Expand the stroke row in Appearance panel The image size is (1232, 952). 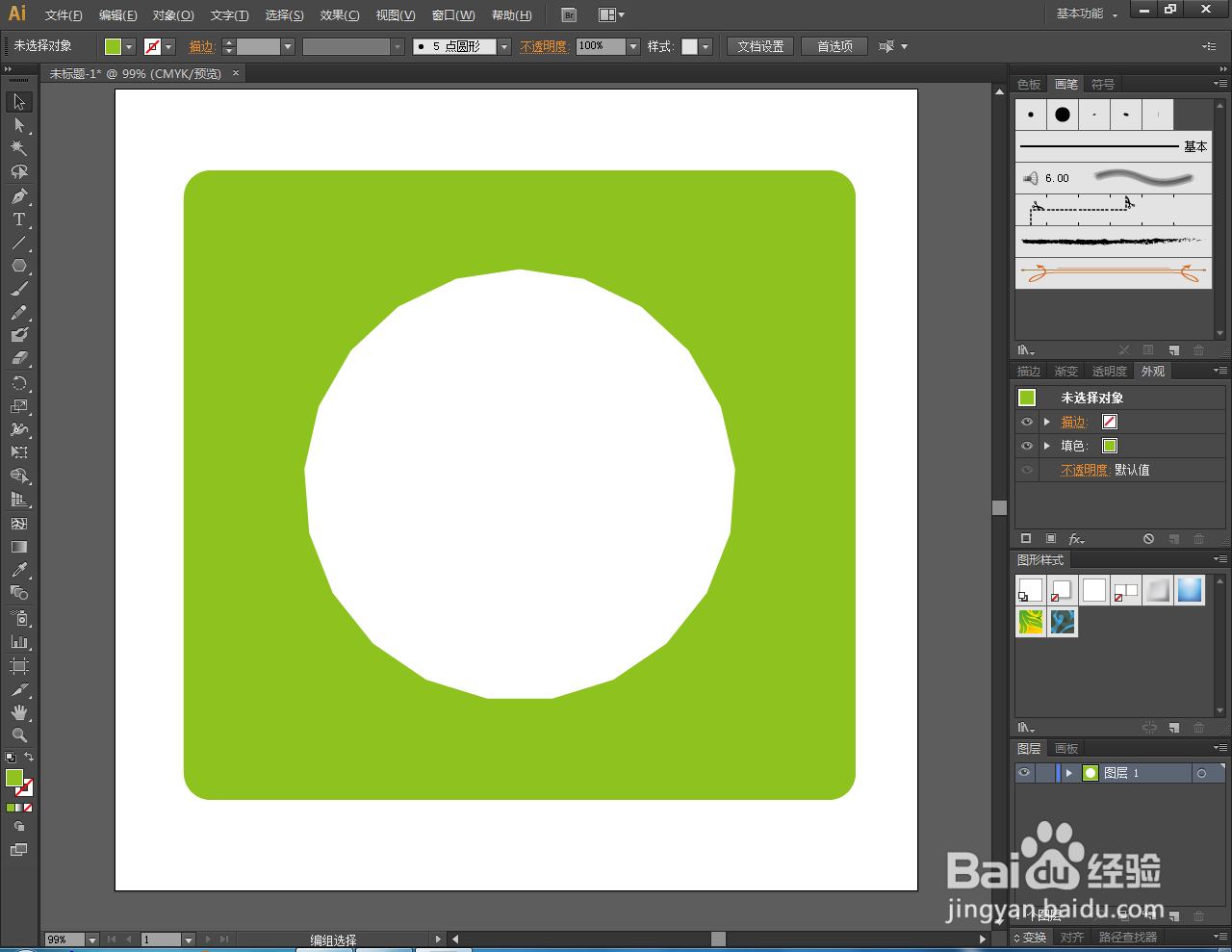1047,422
